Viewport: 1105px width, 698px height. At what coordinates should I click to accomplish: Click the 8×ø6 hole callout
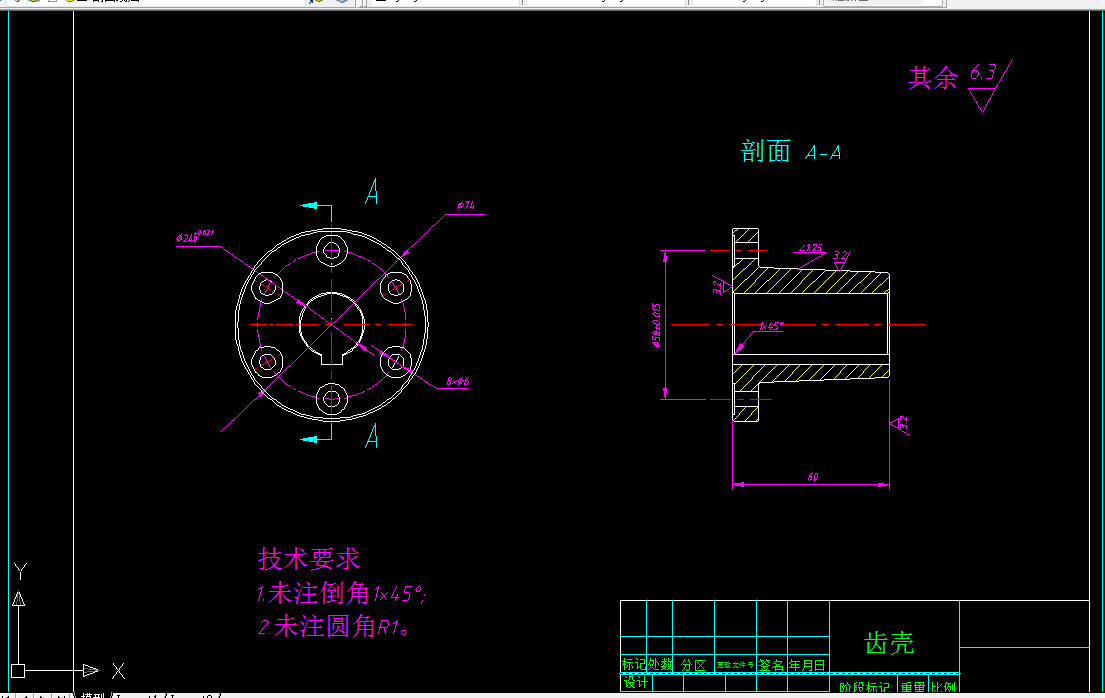[x=457, y=381]
